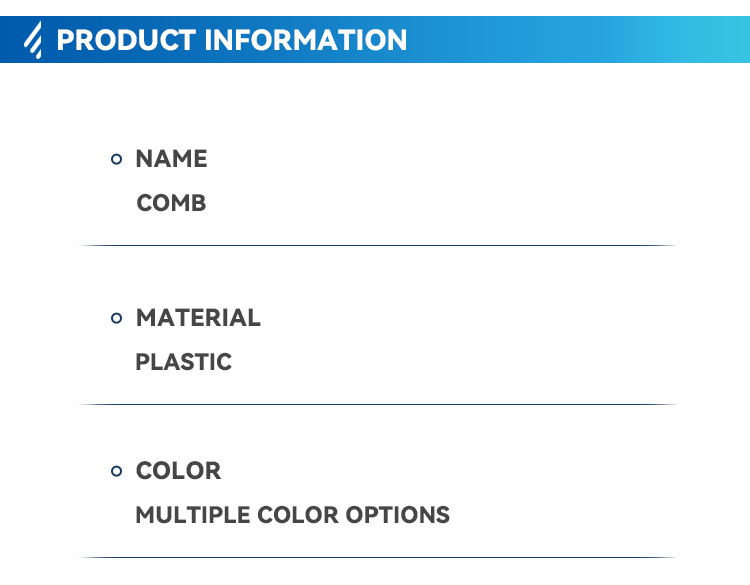Screen dimensions: 750x585
Task: Click the divider line below PLASTIC
Action: (x=378, y=404)
